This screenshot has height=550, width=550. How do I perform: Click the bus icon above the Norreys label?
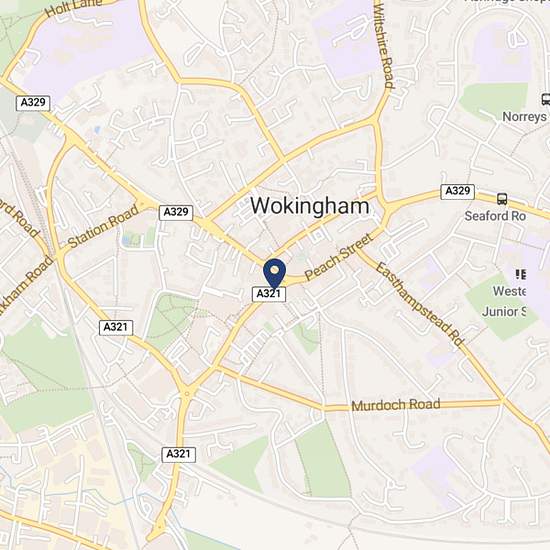click(545, 99)
